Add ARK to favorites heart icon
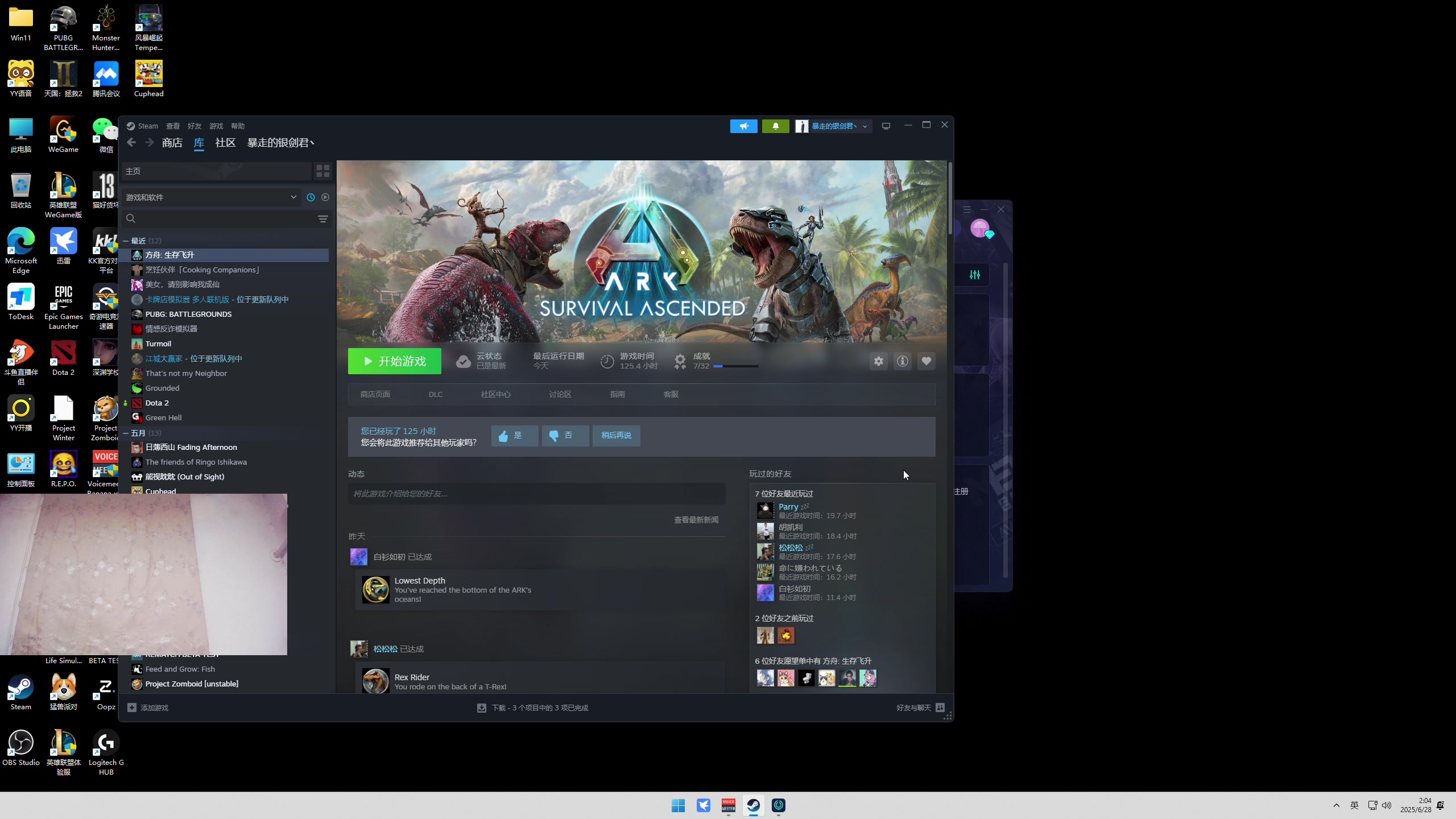Screen dimensions: 1456x819 pyautogui.click(x=926, y=361)
